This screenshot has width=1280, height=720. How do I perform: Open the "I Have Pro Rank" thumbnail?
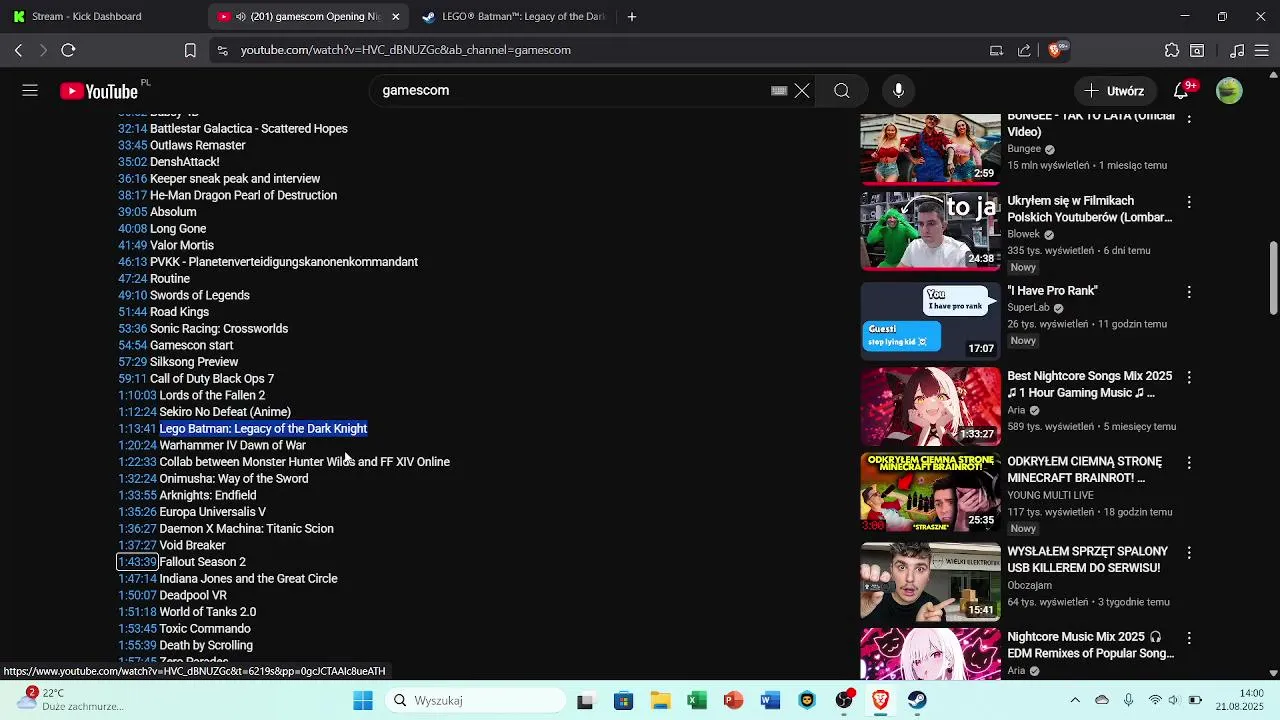pos(930,321)
